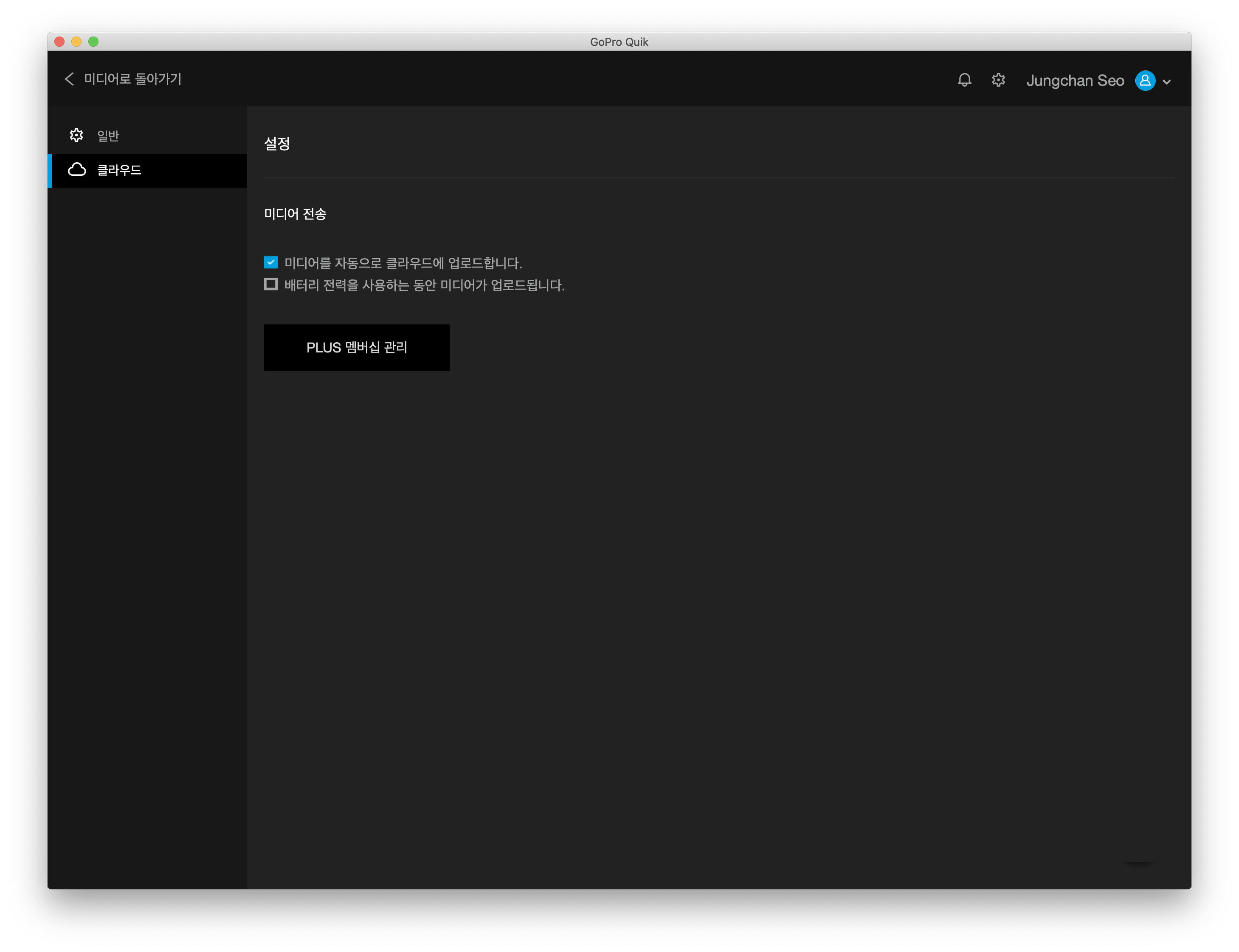Click the gear icon beside 일반
The image size is (1239, 952).
pyautogui.click(x=76, y=135)
